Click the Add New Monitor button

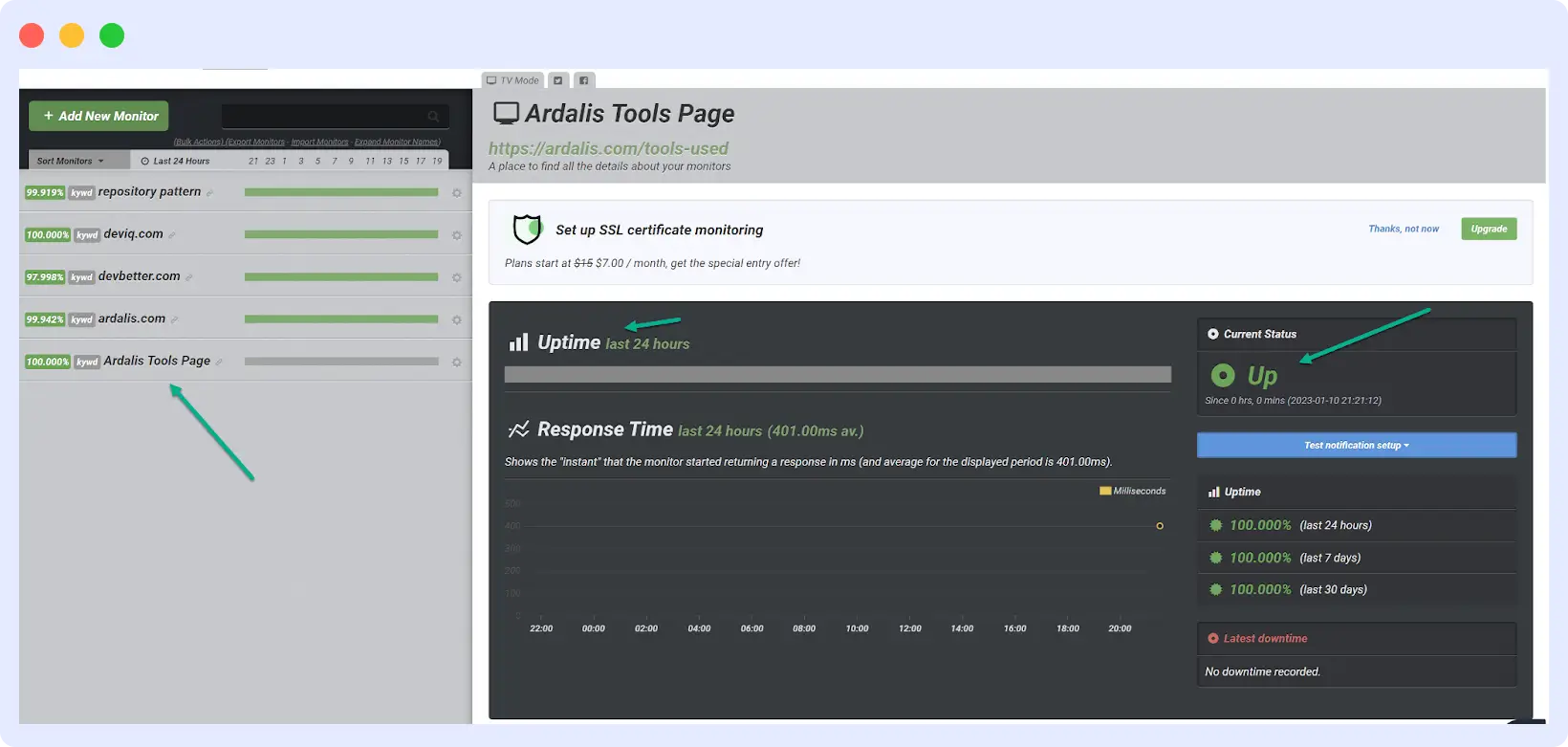(98, 116)
